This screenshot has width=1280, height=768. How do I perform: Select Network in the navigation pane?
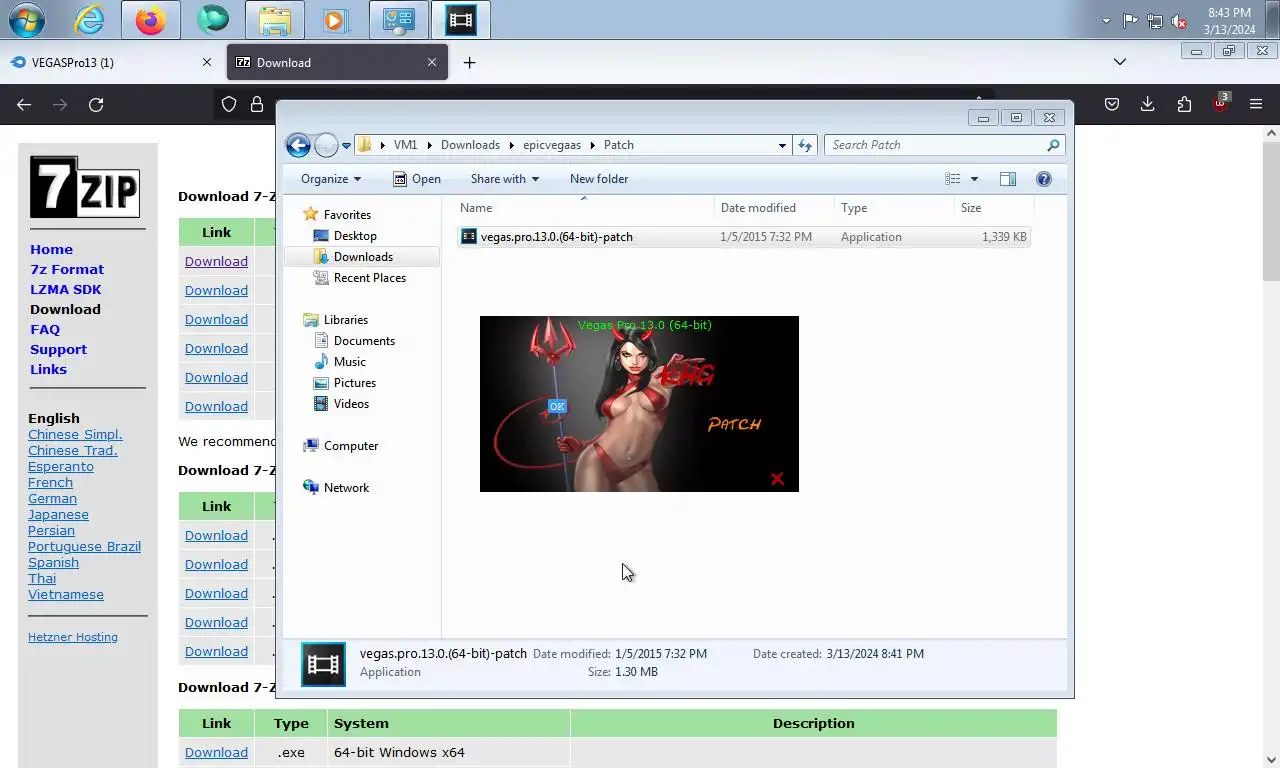coord(346,488)
